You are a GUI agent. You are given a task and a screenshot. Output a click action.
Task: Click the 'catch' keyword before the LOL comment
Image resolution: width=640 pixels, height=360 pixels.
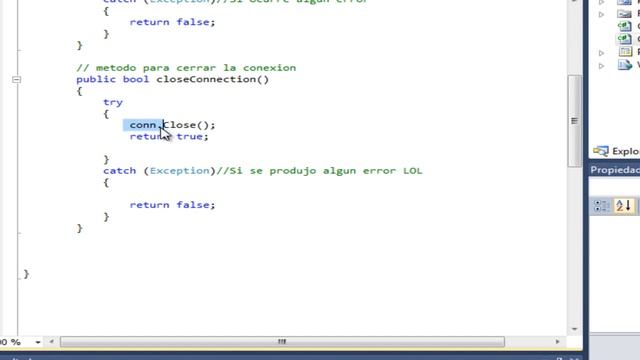point(119,171)
